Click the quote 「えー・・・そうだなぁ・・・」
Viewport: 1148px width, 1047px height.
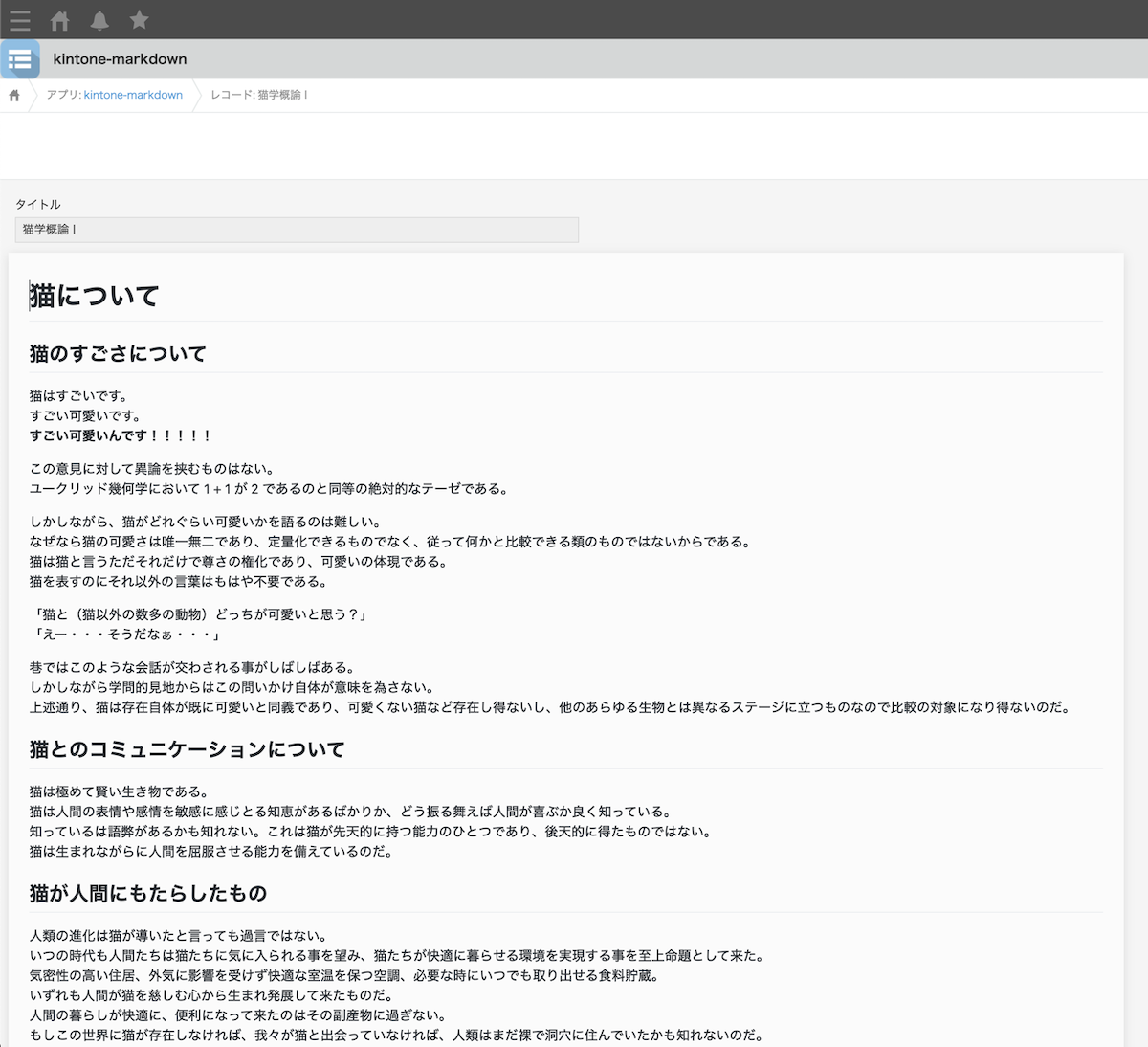coord(126,635)
